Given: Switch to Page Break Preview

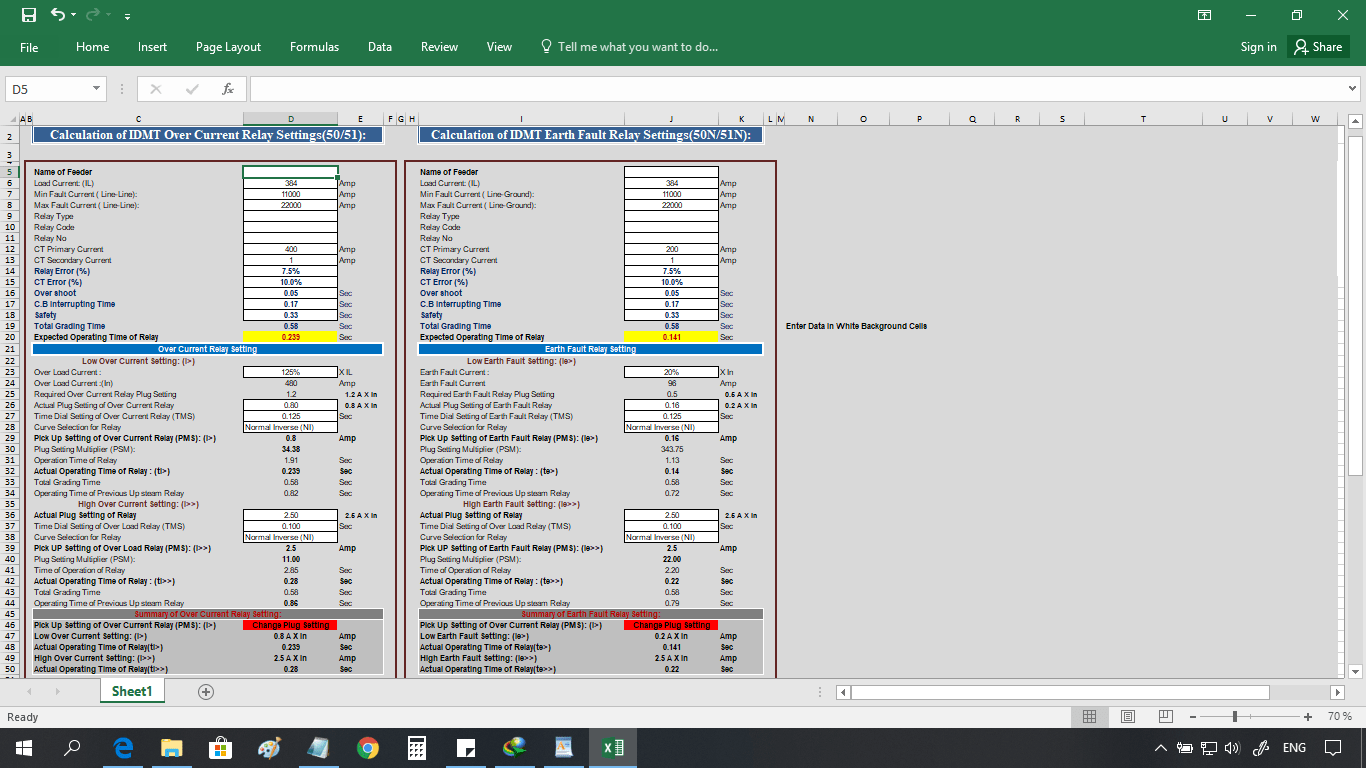Looking at the screenshot, I should click(1164, 716).
